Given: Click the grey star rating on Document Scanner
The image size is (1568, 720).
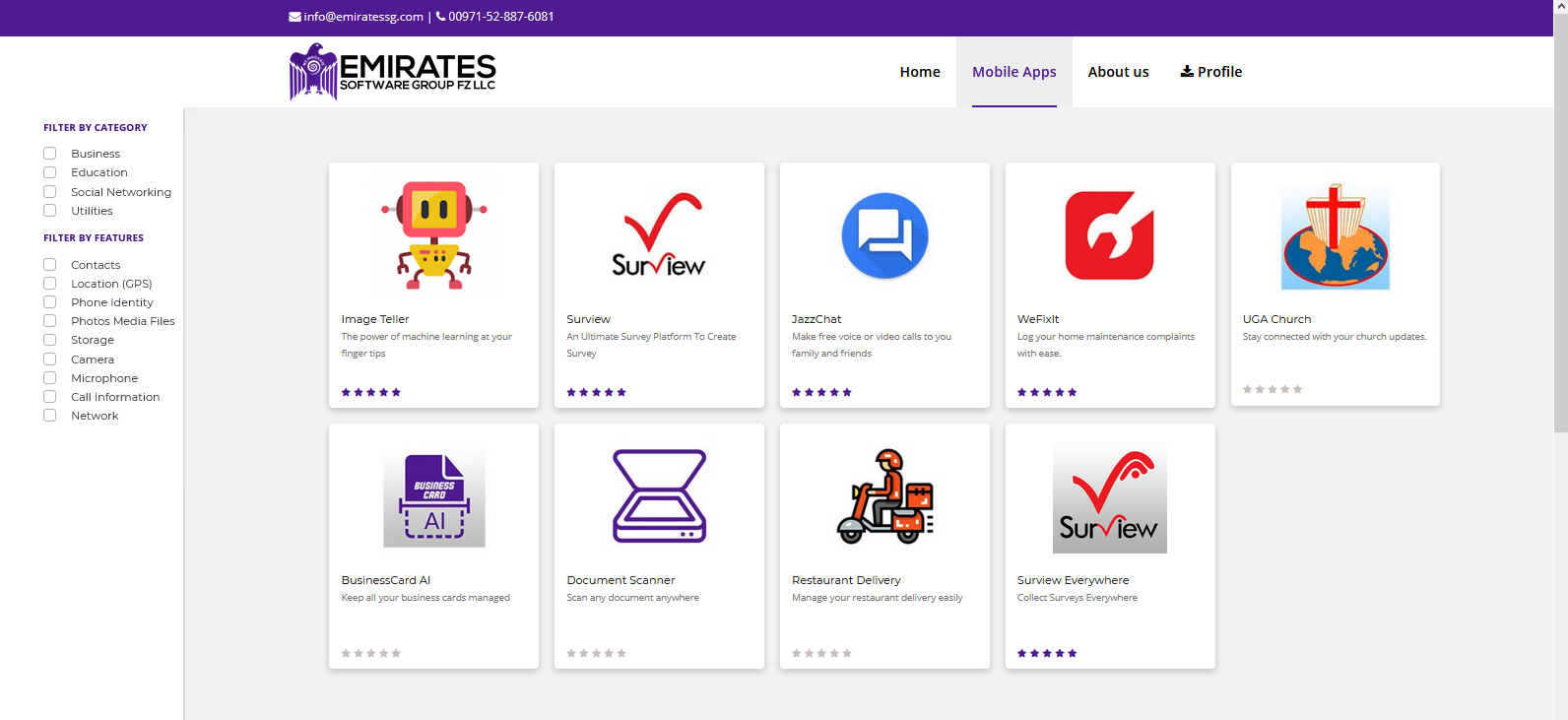Looking at the screenshot, I should click(596, 653).
